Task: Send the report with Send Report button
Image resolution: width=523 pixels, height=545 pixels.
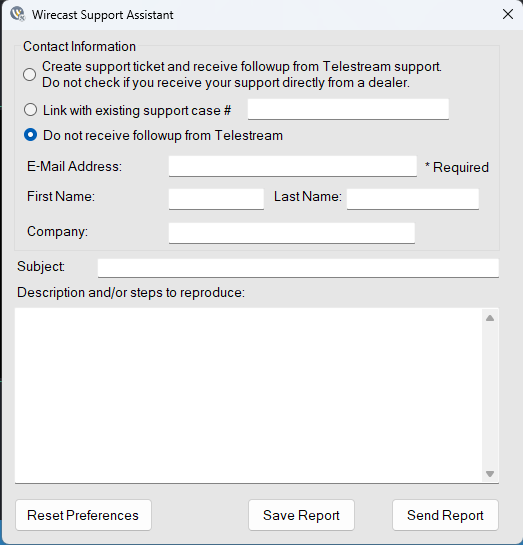Action: (x=445, y=515)
